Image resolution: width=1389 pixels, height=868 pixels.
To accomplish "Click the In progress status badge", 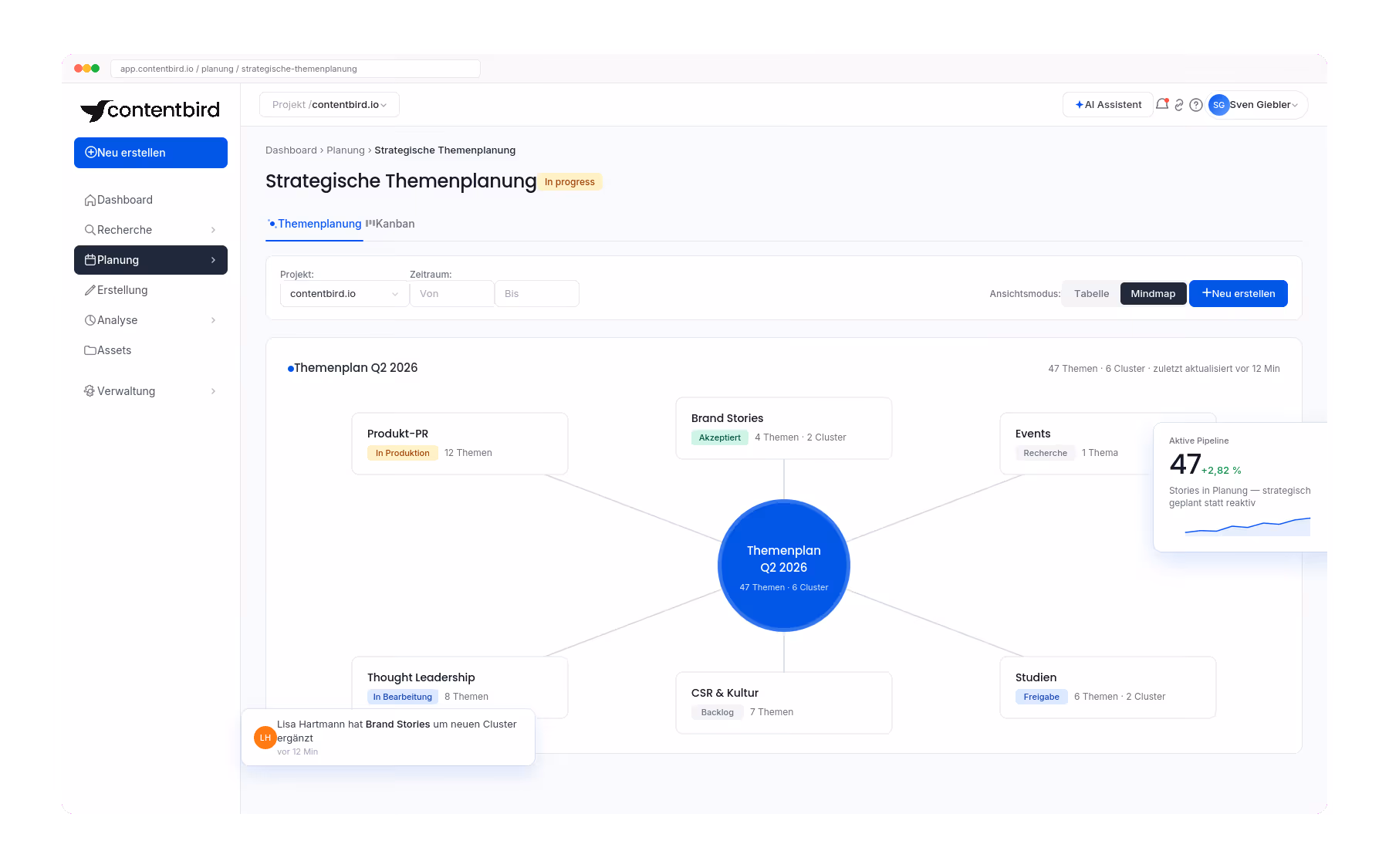I will click(x=569, y=182).
